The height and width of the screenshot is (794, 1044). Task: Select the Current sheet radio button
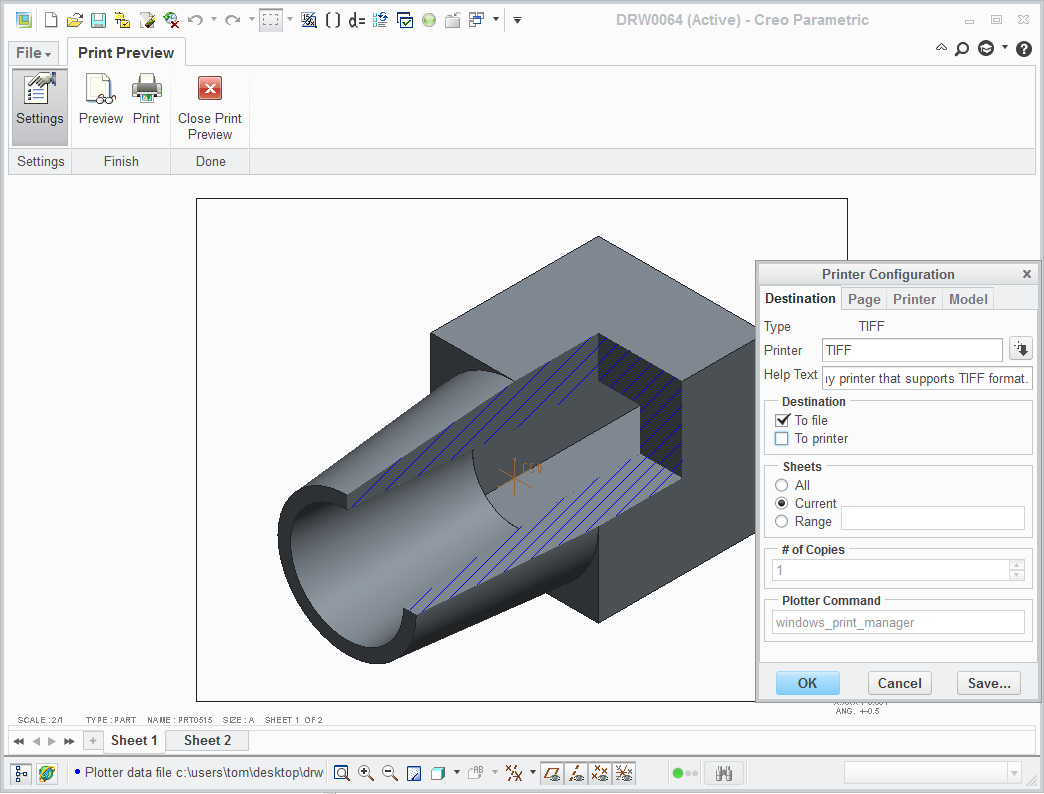(x=782, y=503)
